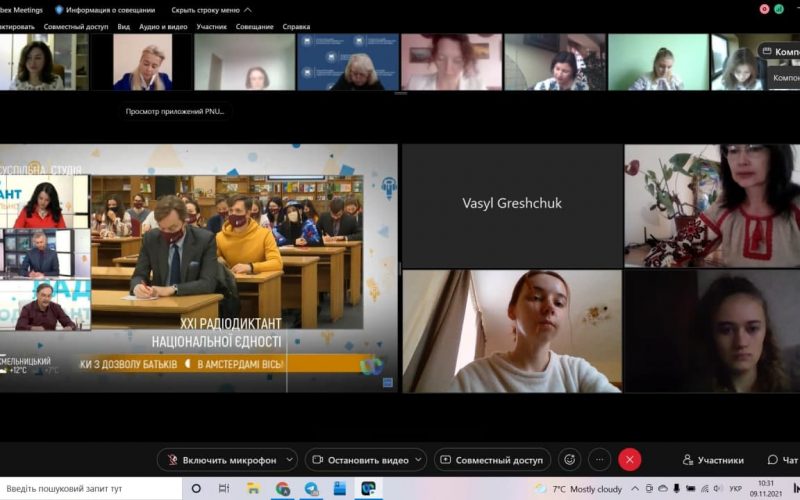This screenshot has height=500, width=800.
Task: Click the red leave meeting button
Action: 629,460
